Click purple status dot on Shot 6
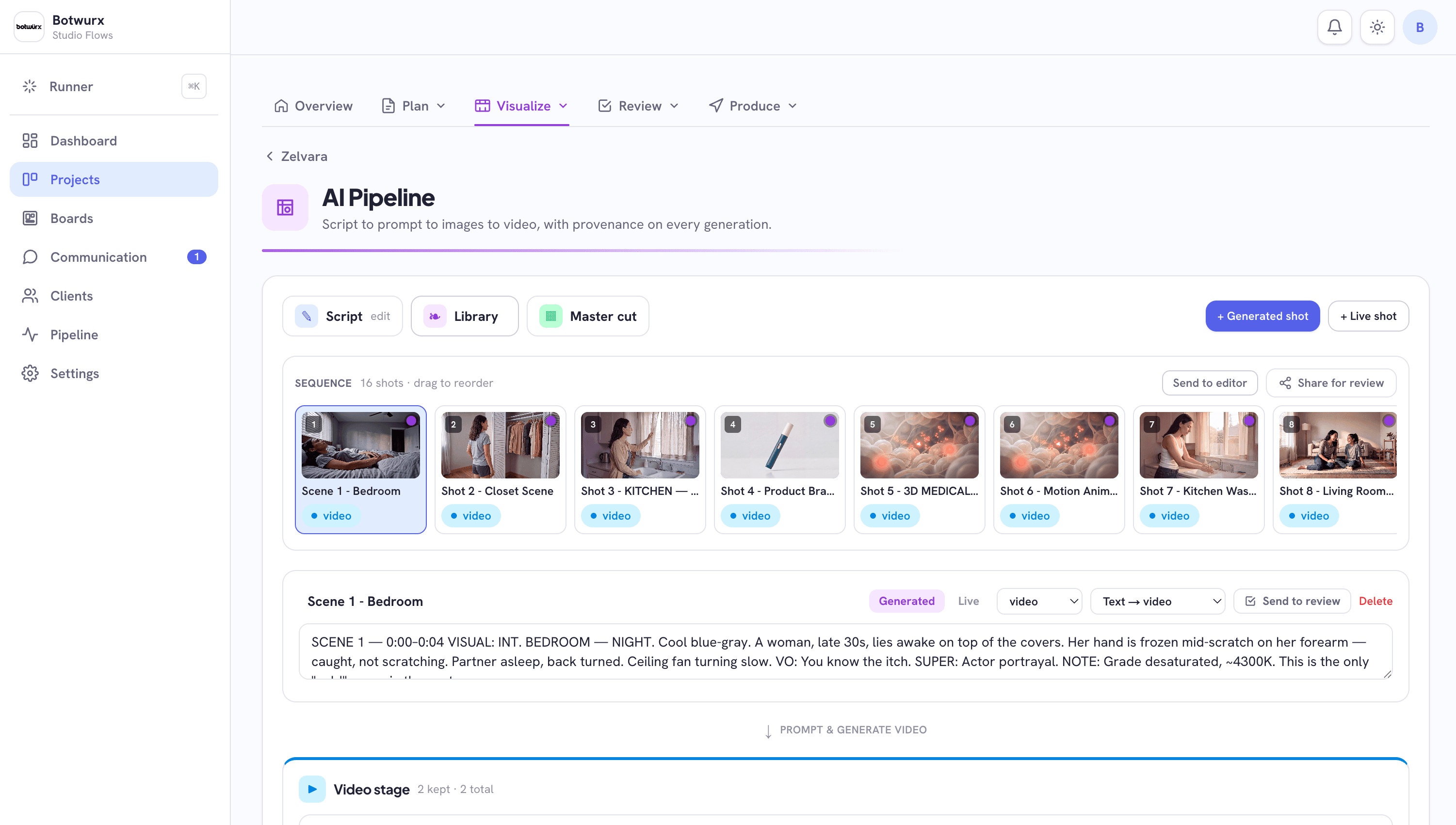The image size is (1456, 825). coord(1110,420)
